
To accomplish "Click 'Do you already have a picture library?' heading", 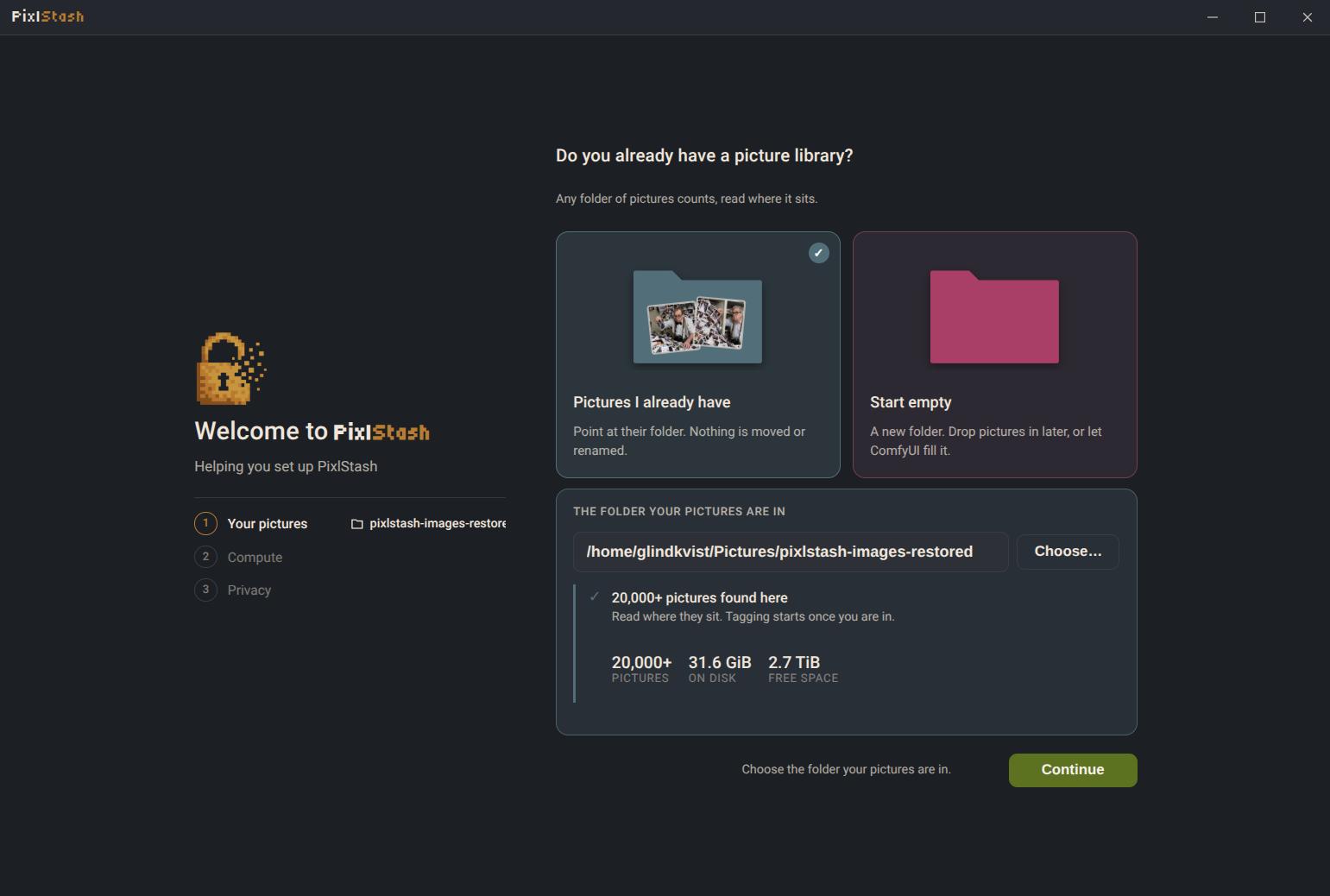I will pos(704,156).
